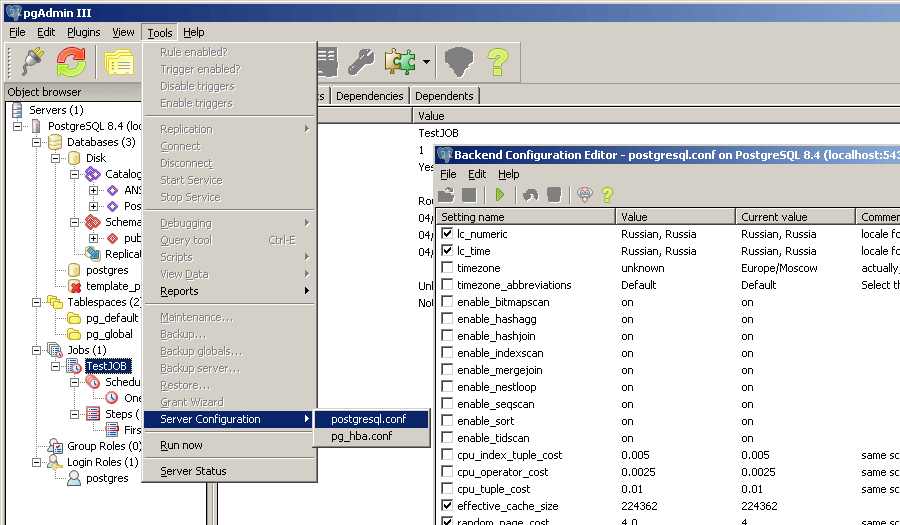The height and width of the screenshot is (525, 900).
Task: Check the cpu_tuple_cost checkbox
Action: (x=447, y=488)
